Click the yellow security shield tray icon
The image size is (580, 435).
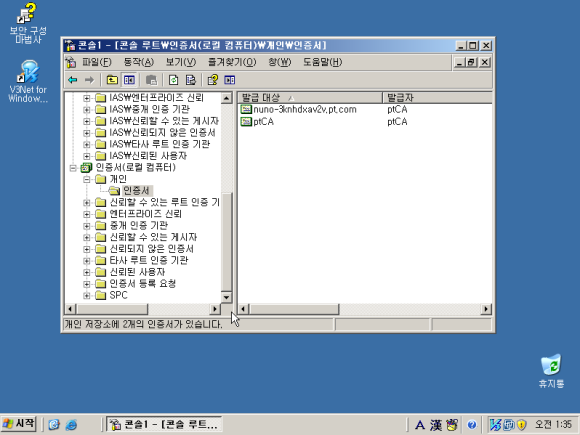tap(522, 425)
